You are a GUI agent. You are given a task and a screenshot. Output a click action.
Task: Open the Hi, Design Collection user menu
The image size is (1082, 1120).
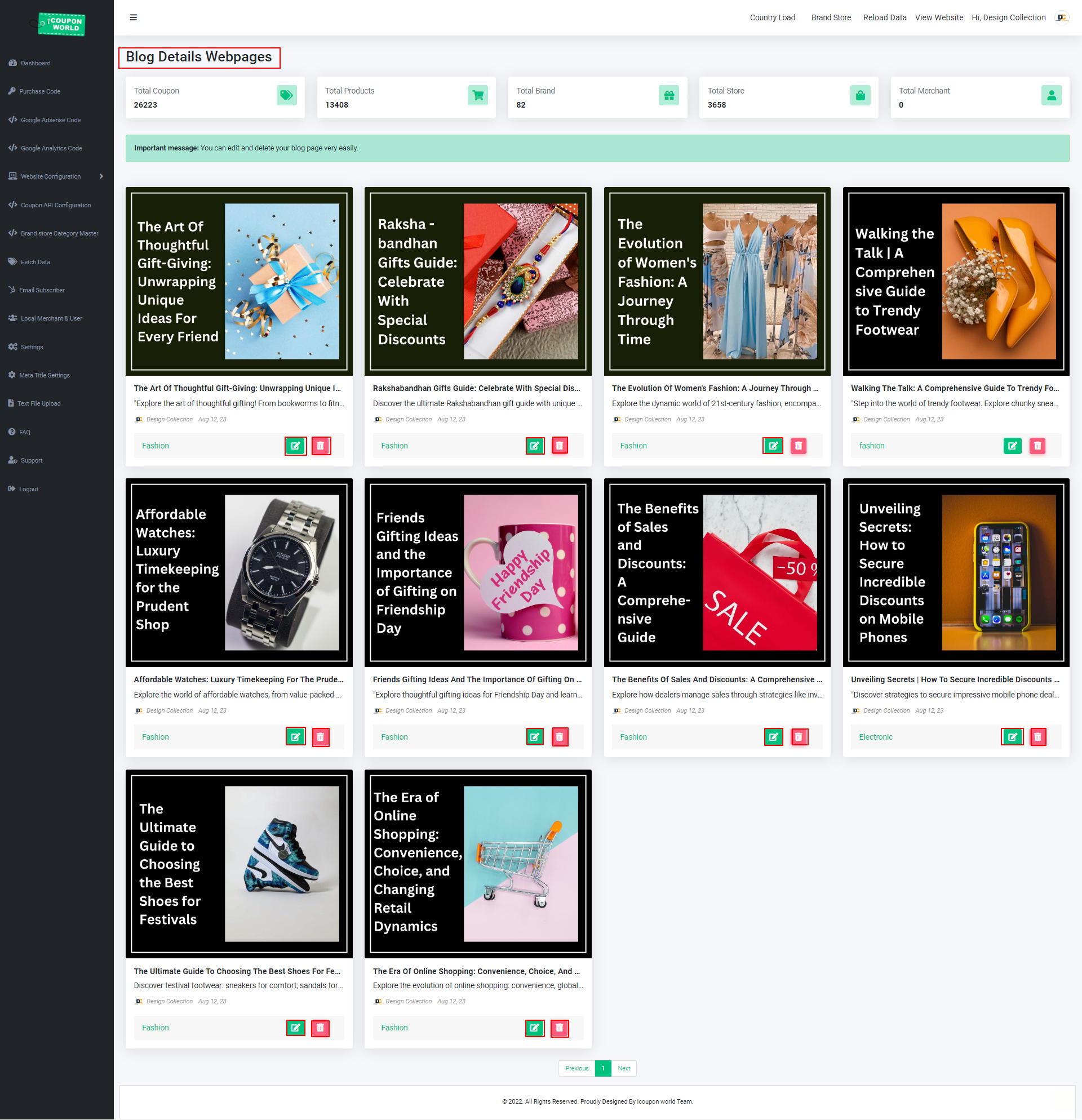pyautogui.click(x=1008, y=17)
